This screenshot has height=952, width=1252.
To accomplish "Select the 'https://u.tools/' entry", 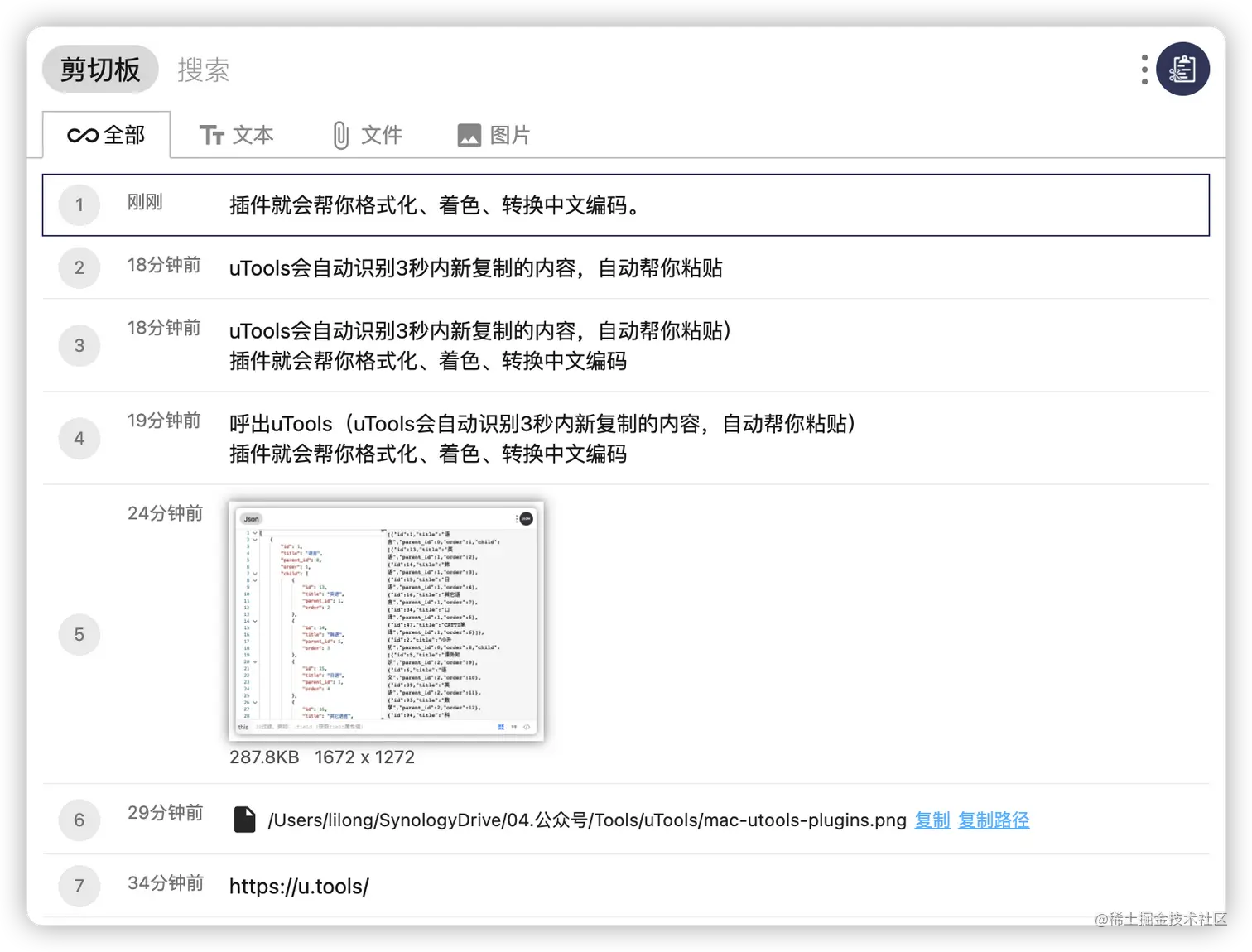I will point(299,887).
